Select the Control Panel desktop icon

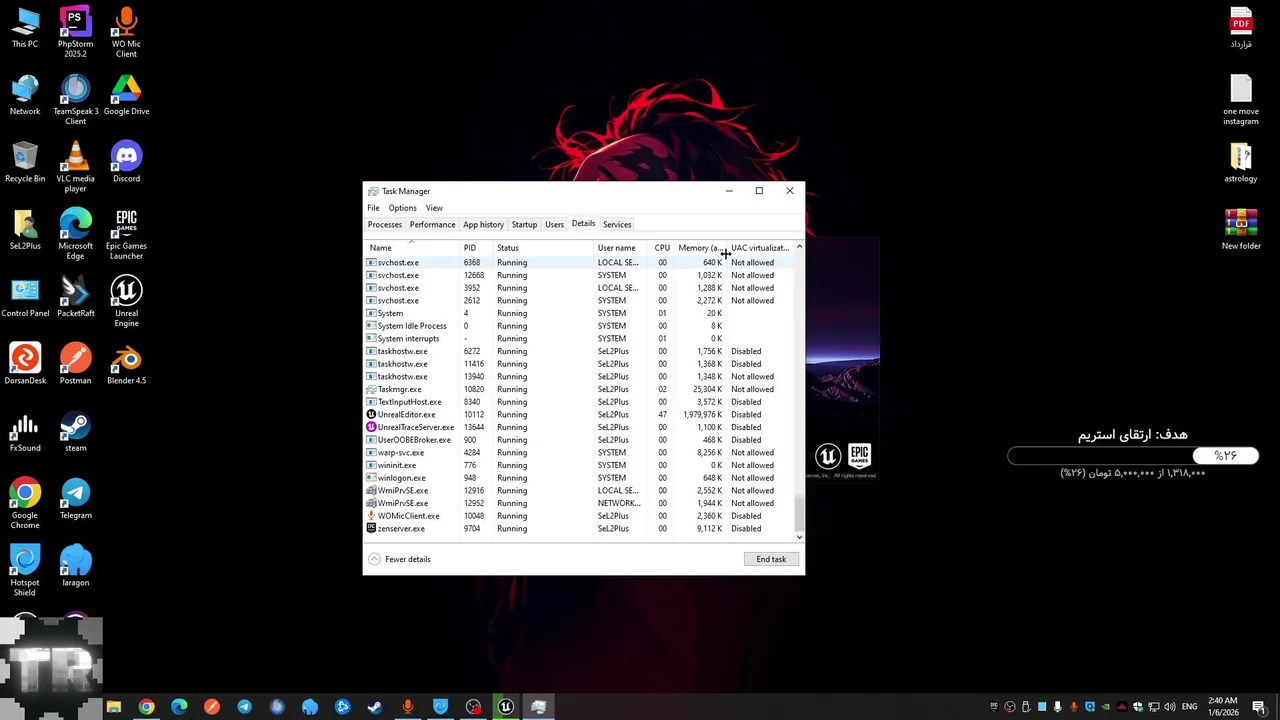tap(25, 298)
